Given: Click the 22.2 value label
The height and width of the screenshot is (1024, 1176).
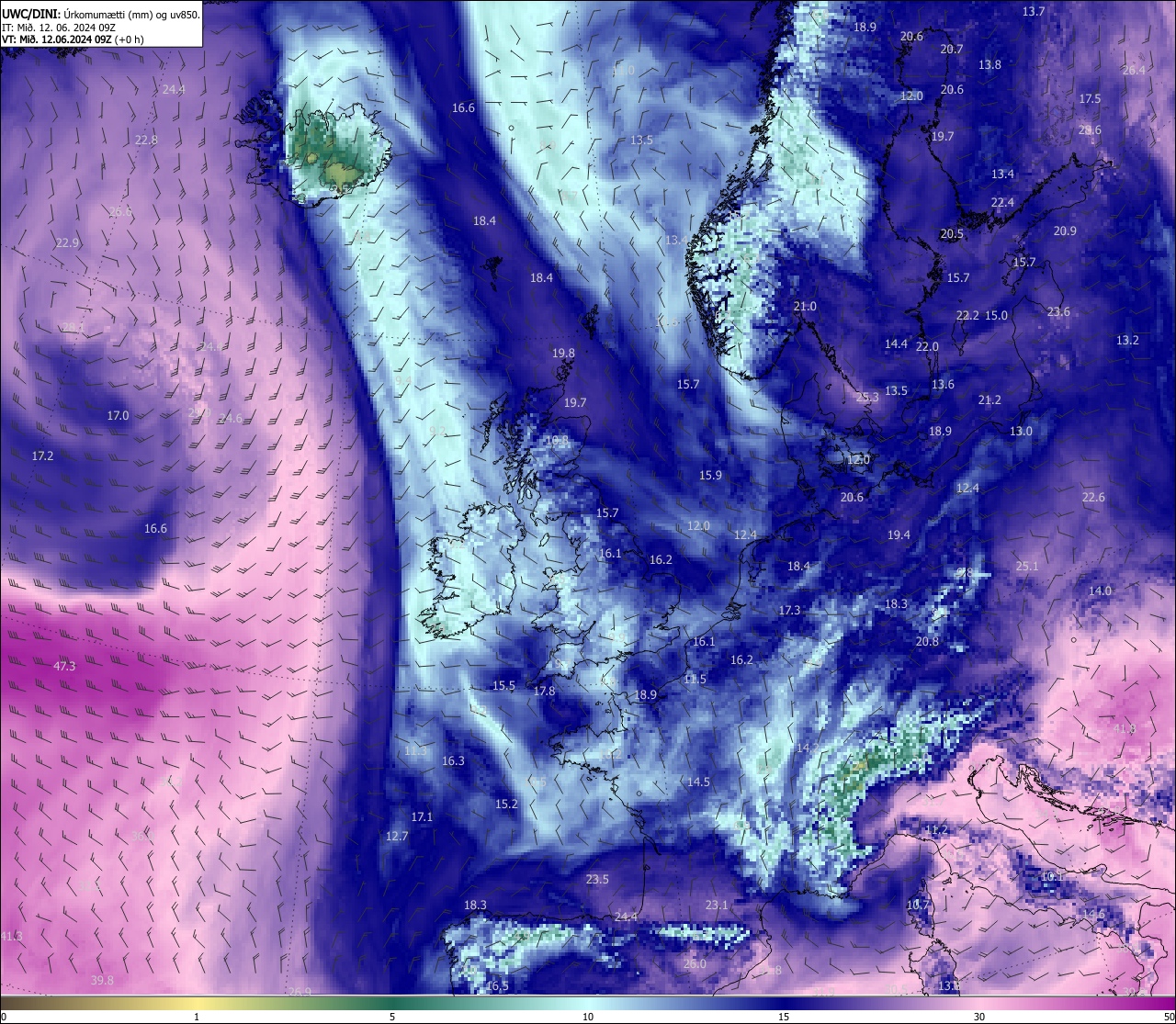Looking at the screenshot, I should (x=967, y=316).
